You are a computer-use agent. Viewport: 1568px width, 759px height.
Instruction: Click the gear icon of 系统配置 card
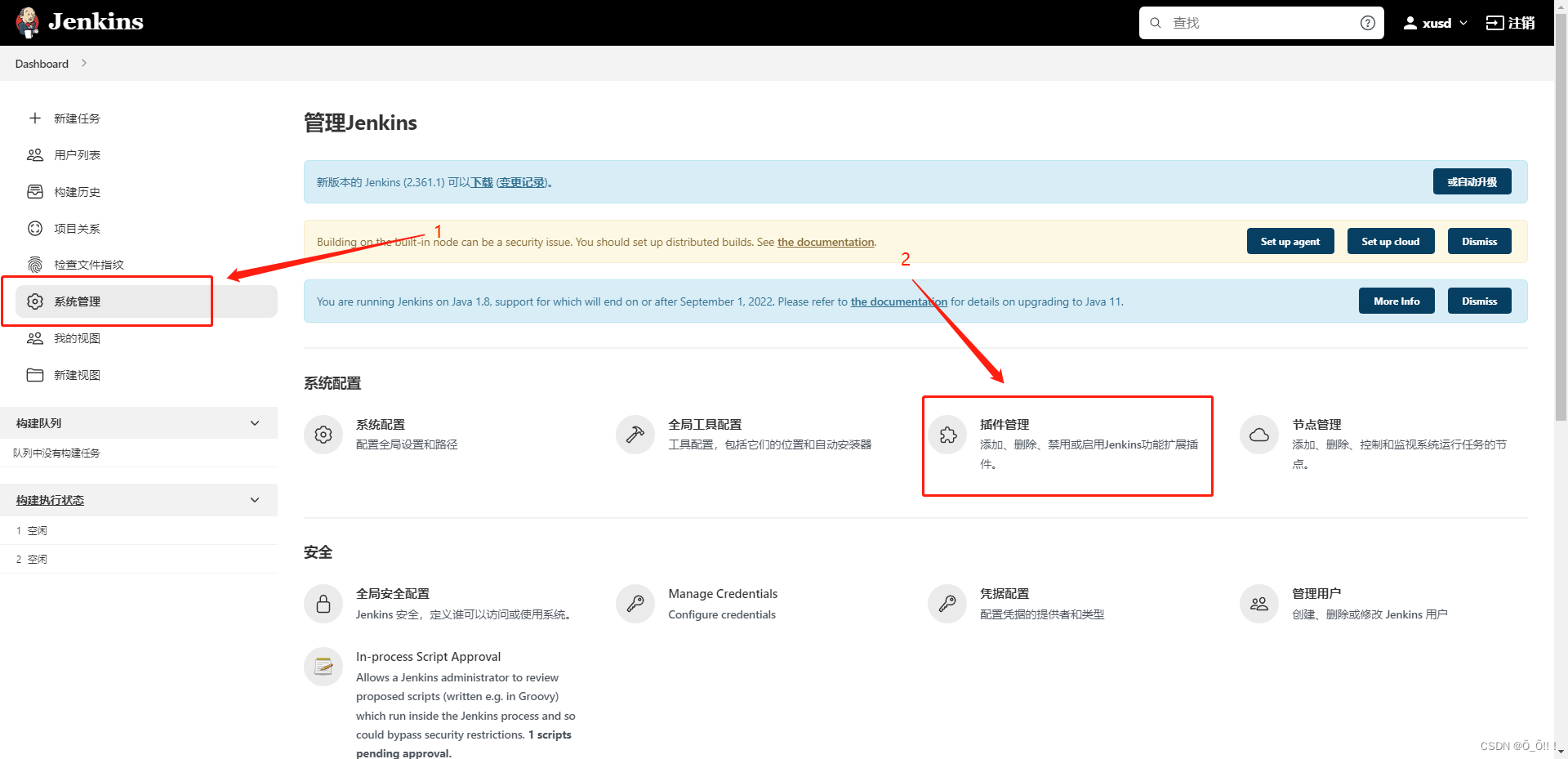point(323,435)
